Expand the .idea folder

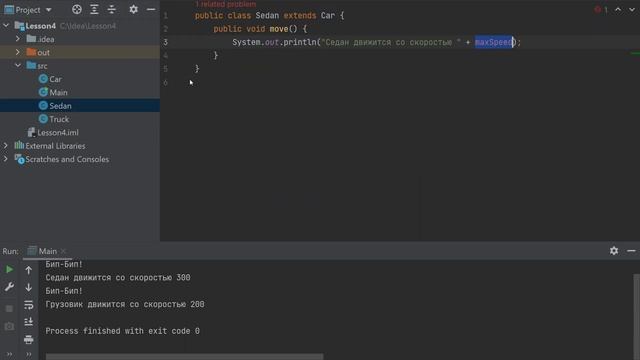(18, 39)
